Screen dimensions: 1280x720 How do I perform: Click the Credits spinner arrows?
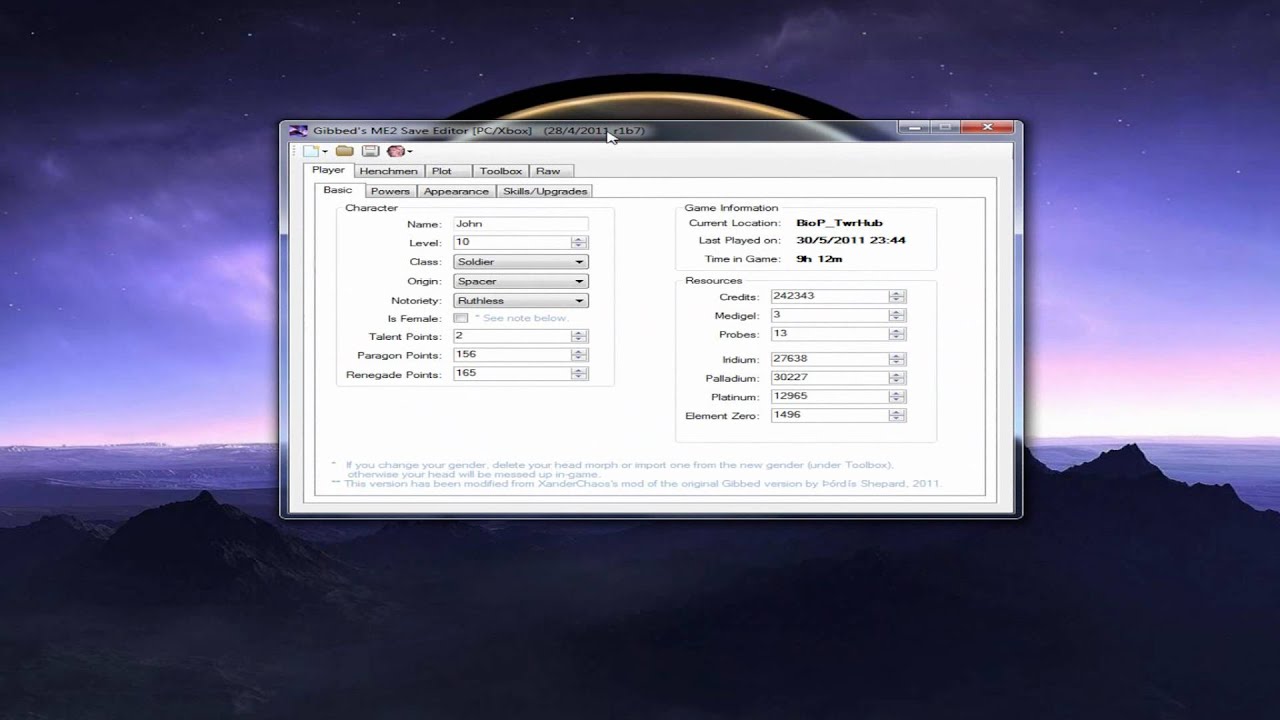(897, 296)
